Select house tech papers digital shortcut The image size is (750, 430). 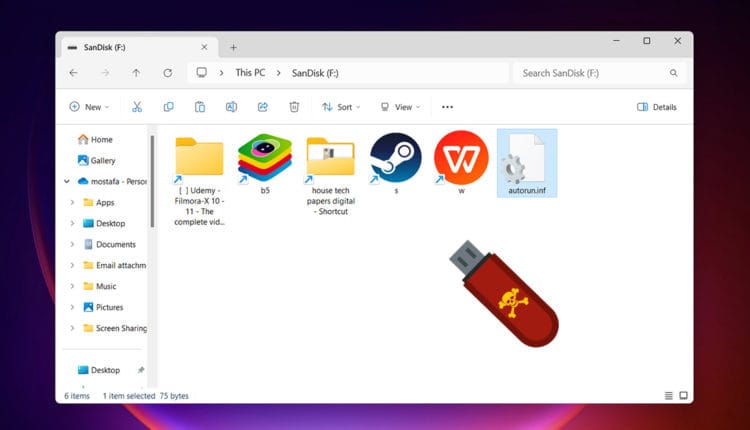click(x=331, y=175)
